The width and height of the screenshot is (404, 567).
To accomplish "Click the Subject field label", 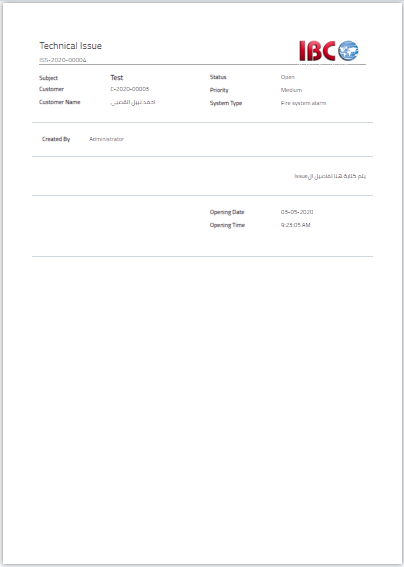I will [48, 78].
